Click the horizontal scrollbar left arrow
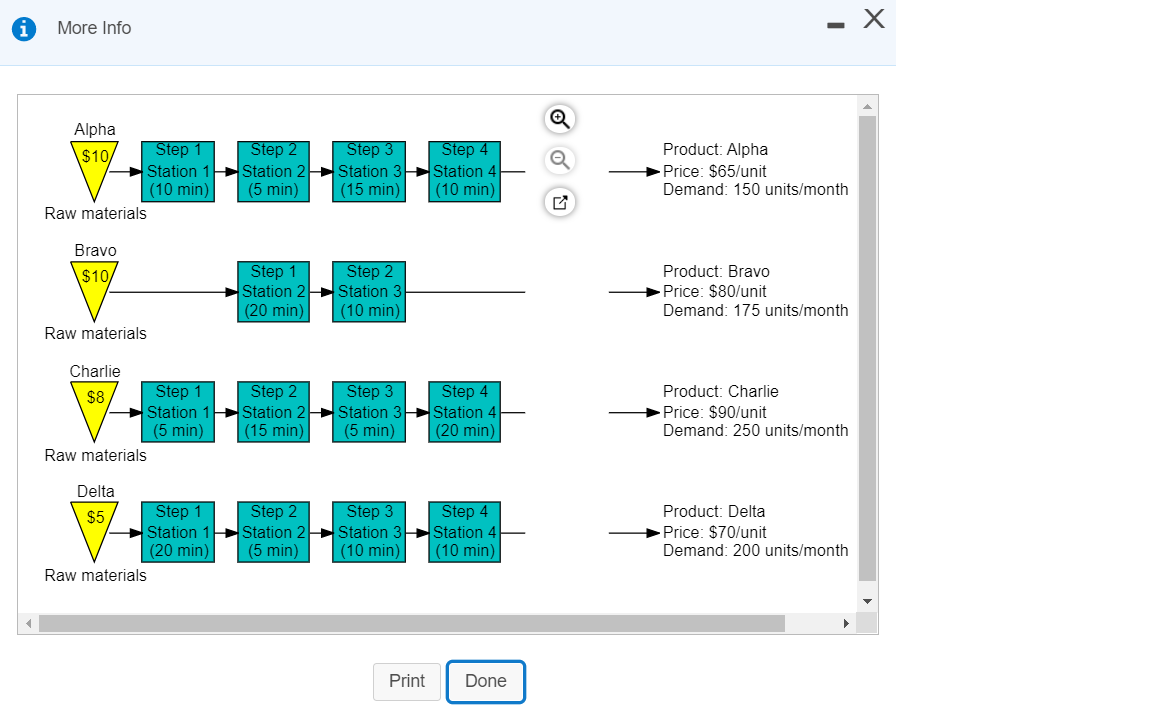 28,623
